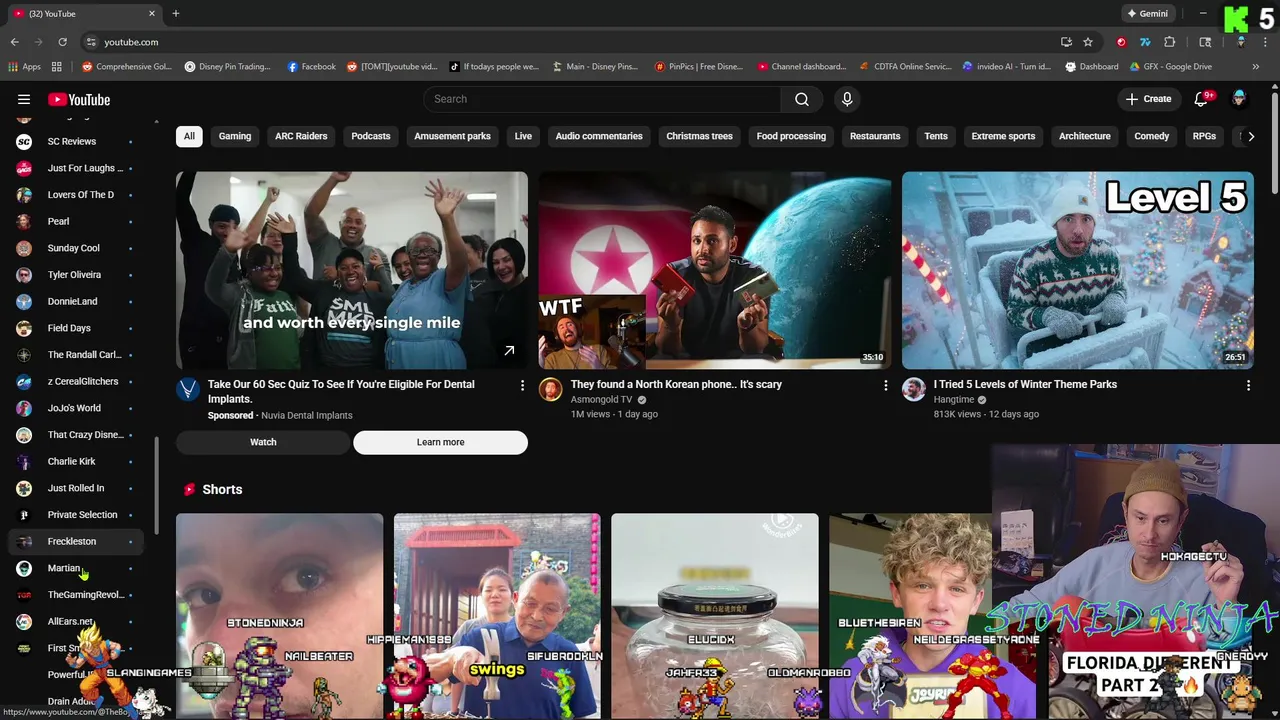Click the Watch button on the ad
This screenshot has width=1280, height=720.
[x=263, y=442]
